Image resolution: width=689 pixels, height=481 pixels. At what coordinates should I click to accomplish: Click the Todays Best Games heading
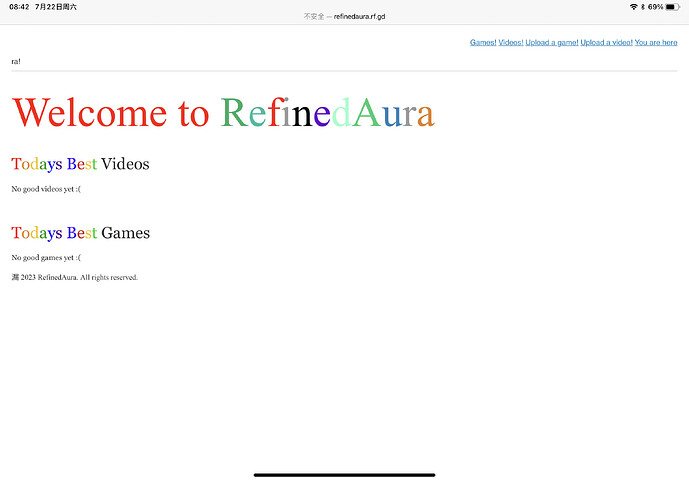coord(80,233)
